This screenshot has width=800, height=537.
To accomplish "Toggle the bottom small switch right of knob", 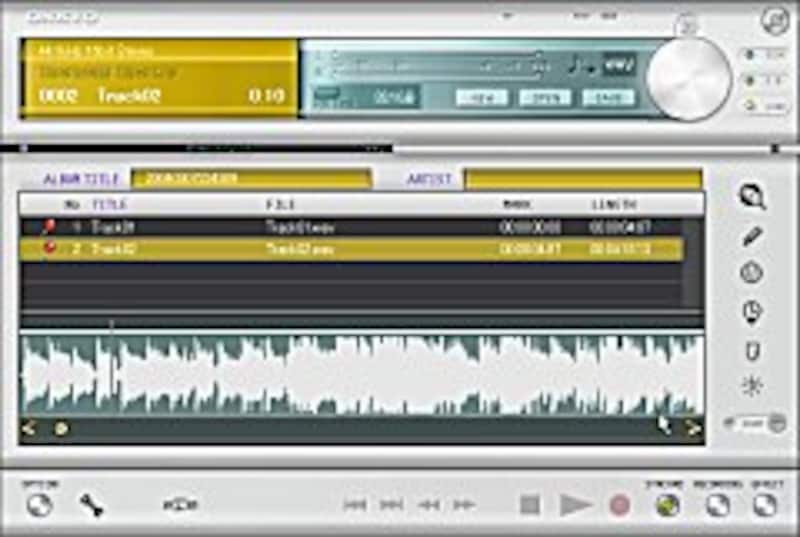I will click(763, 106).
